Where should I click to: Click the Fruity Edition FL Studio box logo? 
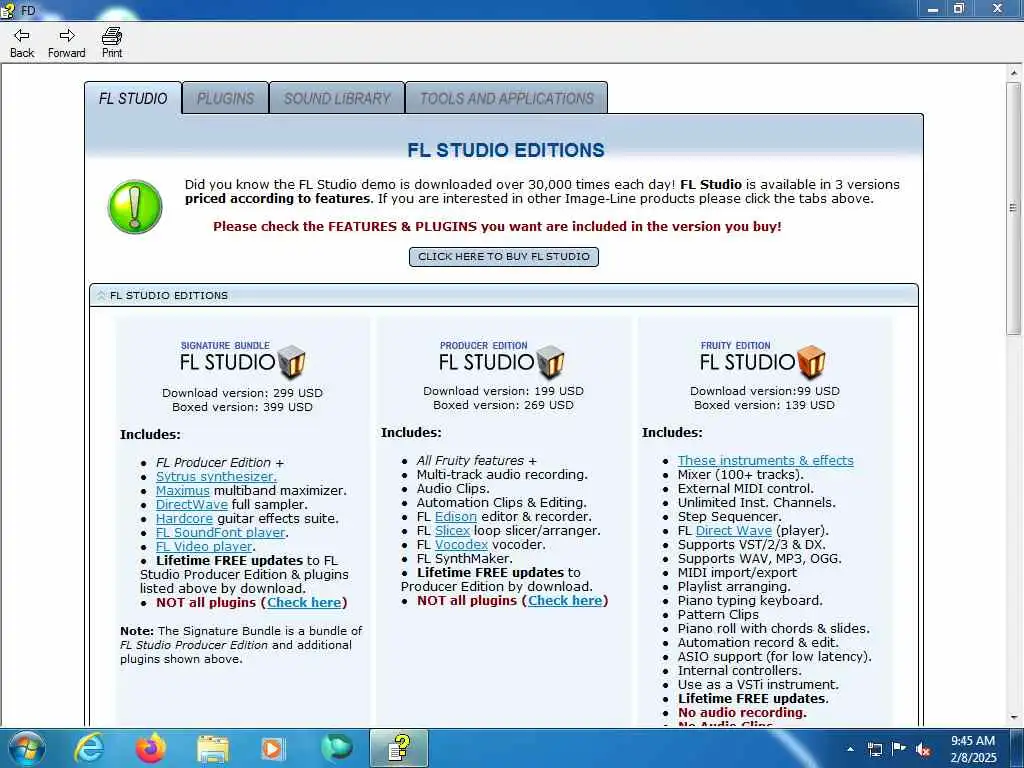[x=811, y=362]
